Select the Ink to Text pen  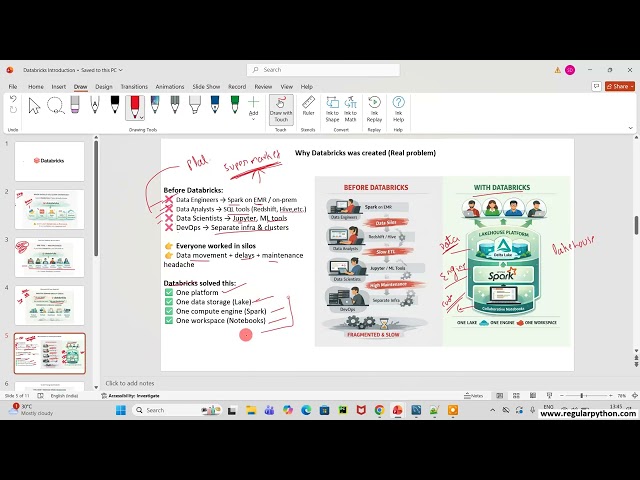pos(95,104)
